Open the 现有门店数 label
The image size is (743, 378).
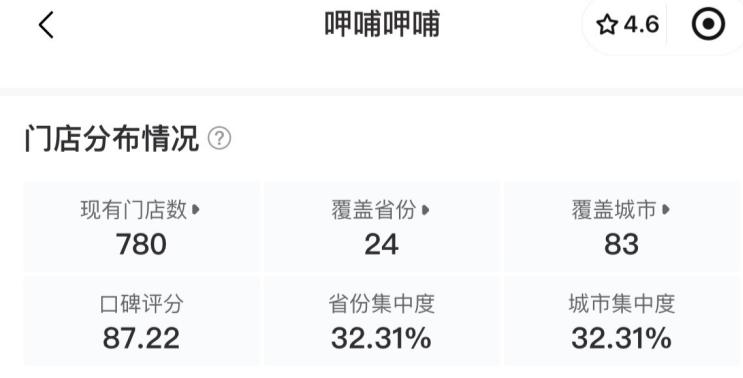[x=134, y=210]
